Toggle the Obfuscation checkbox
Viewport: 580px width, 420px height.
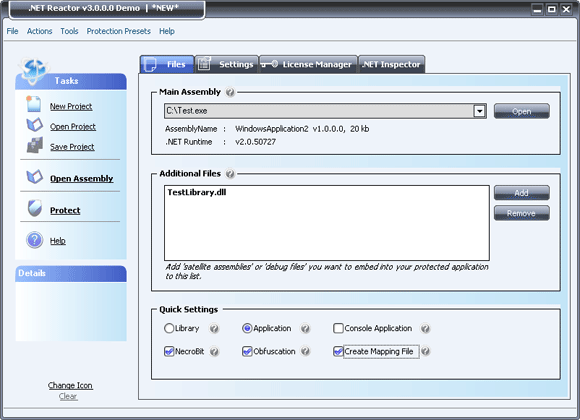point(247,351)
